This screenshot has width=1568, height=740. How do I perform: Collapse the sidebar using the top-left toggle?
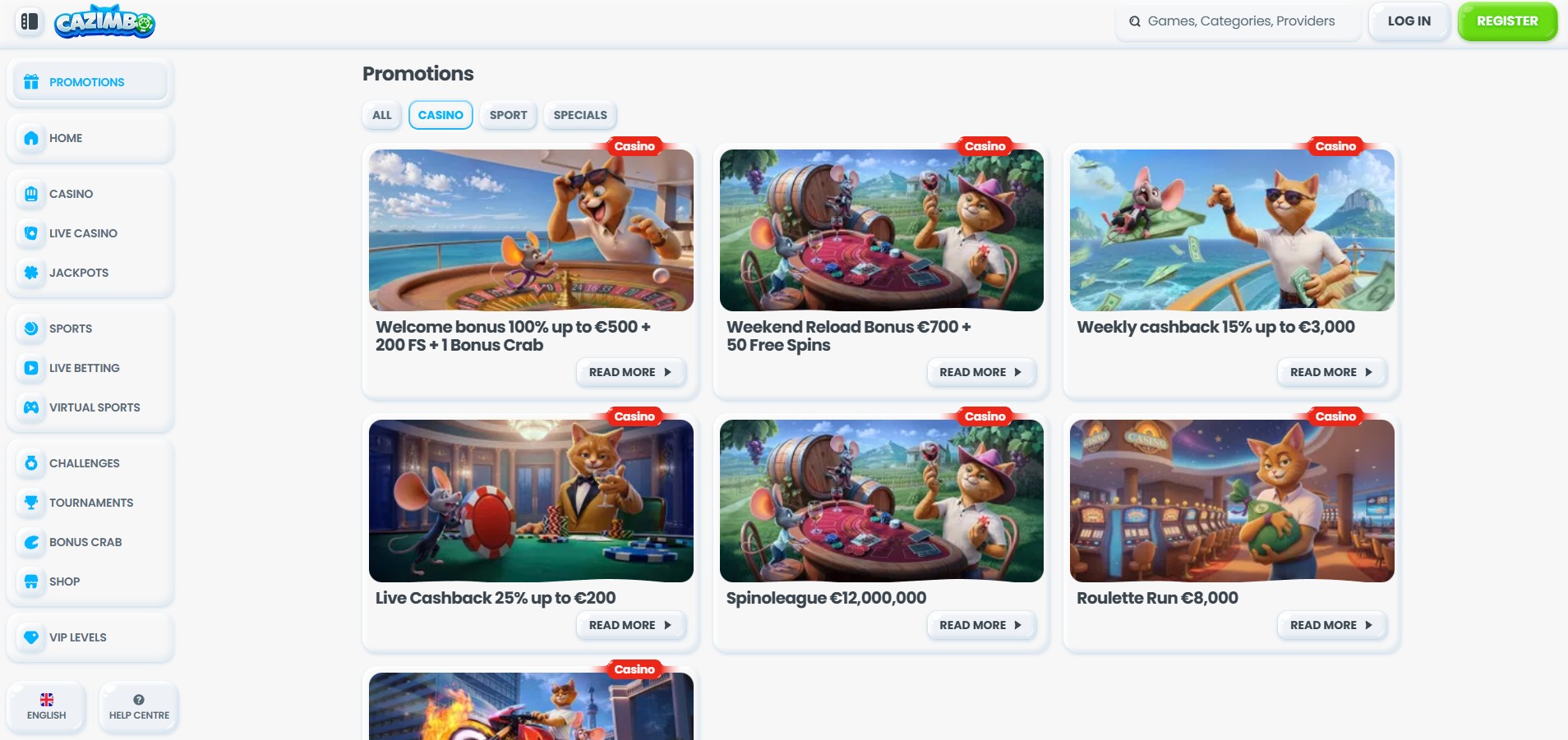(x=30, y=22)
